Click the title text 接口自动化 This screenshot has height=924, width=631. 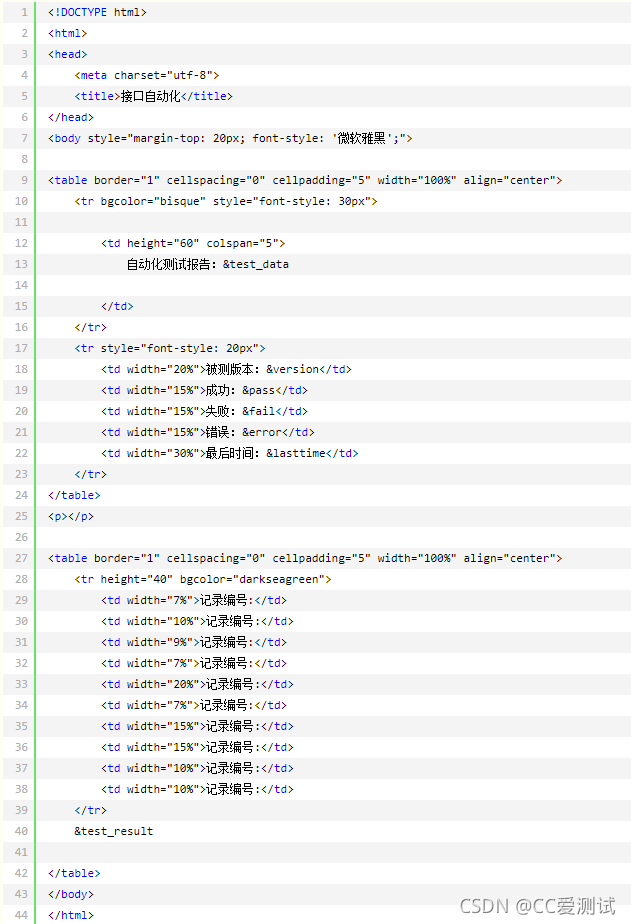pos(150,96)
